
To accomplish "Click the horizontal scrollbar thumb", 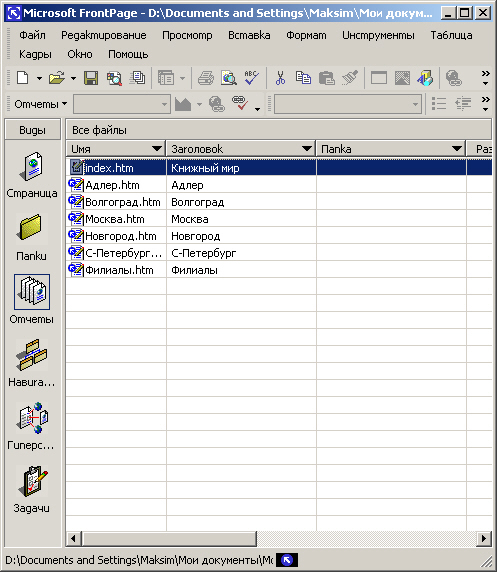I will pyautogui.click(x=170, y=538).
